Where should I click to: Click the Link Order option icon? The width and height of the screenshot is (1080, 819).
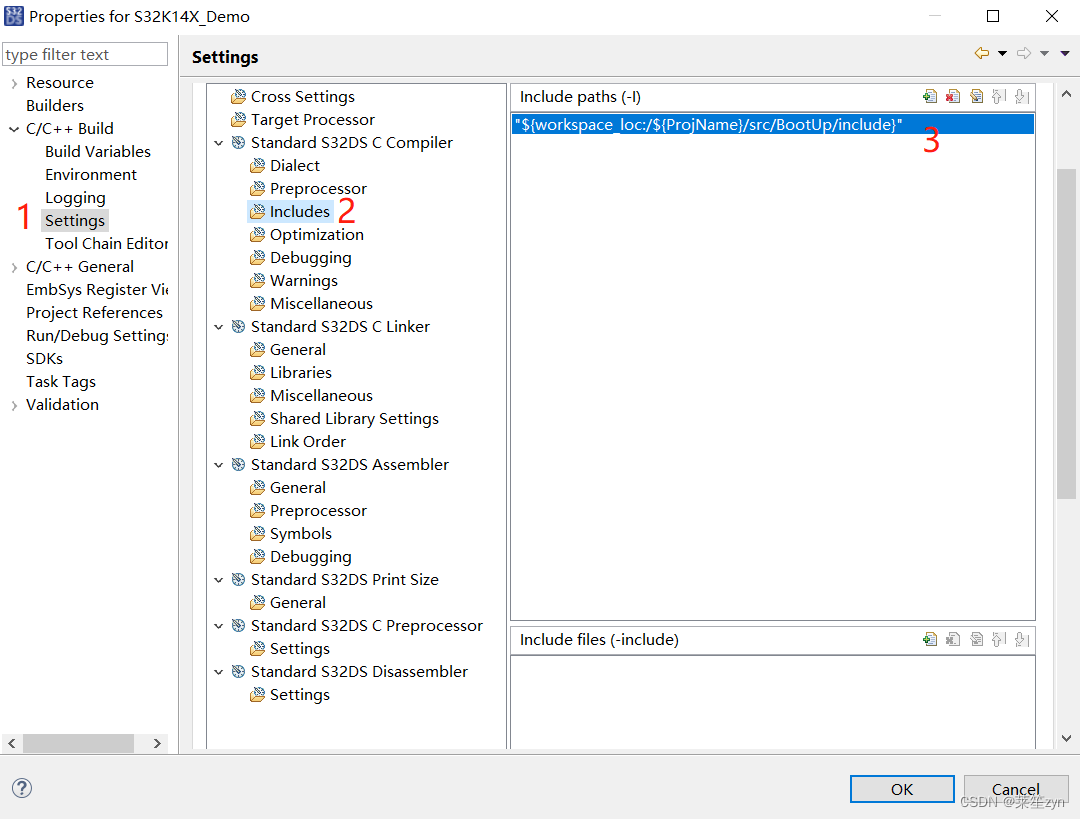point(258,442)
